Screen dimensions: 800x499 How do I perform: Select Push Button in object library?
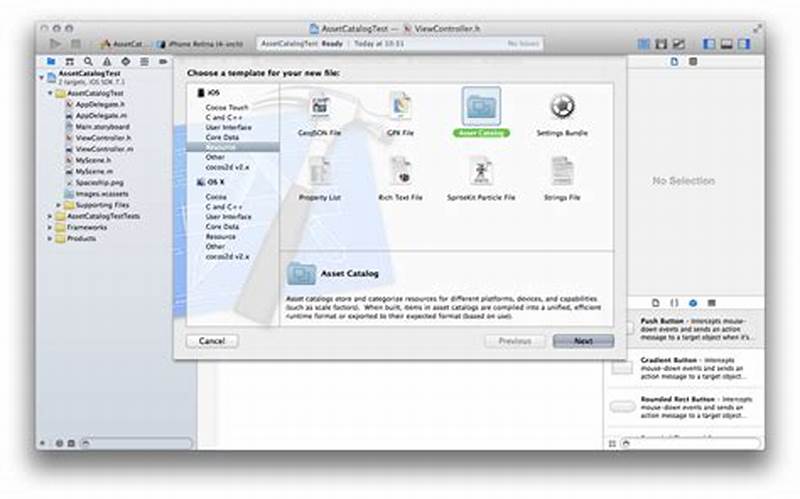coord(685,329)
